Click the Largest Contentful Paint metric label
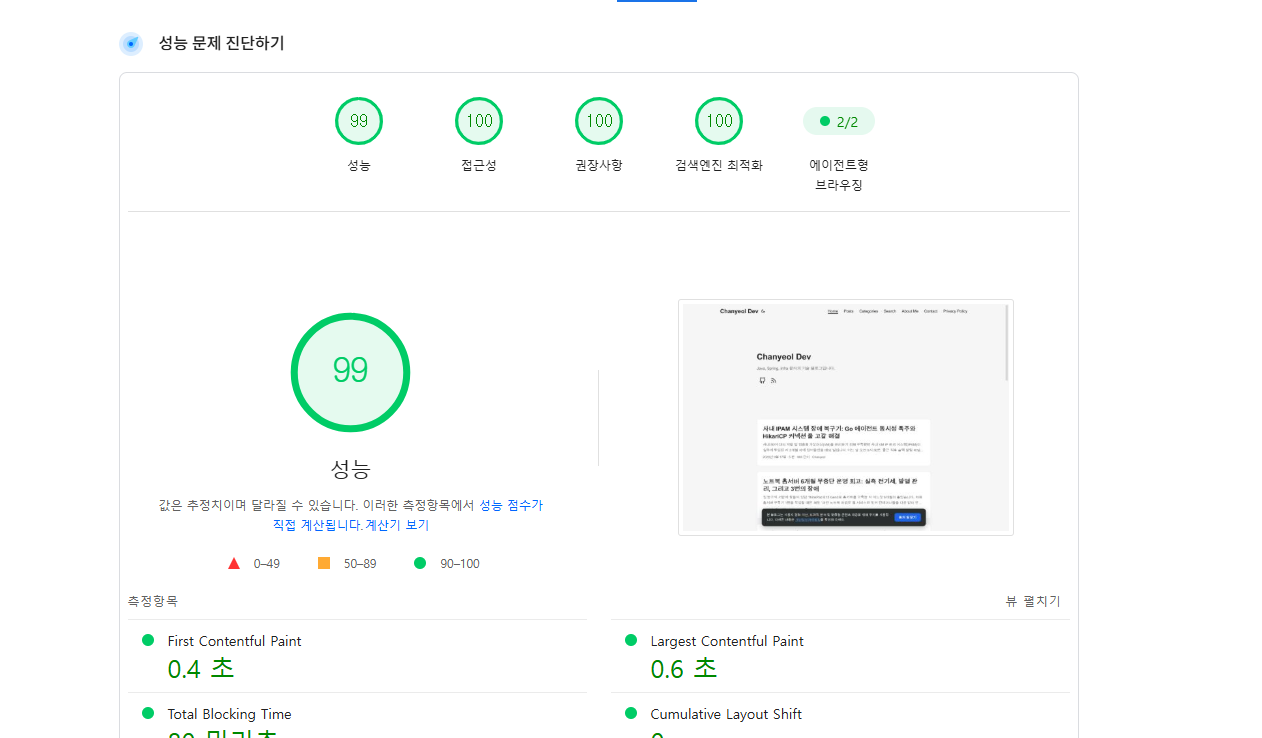Screen dimensions: 1262x738 tap(727, 641)
